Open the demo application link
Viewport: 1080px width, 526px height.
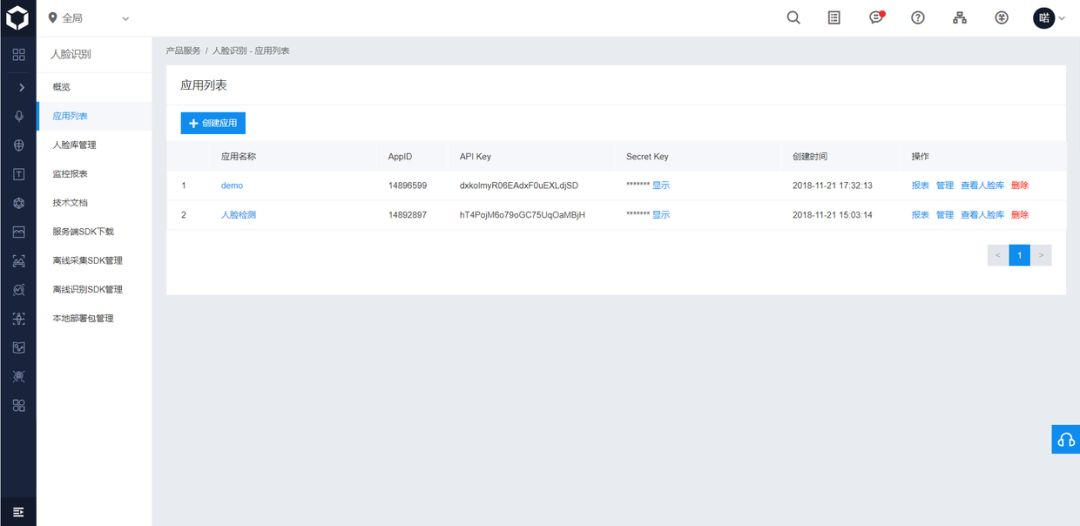(232, 186)
